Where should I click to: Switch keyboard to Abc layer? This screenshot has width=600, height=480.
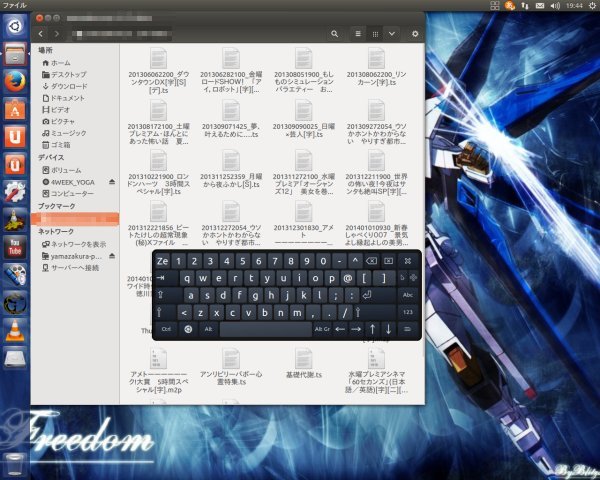(408, 295)
